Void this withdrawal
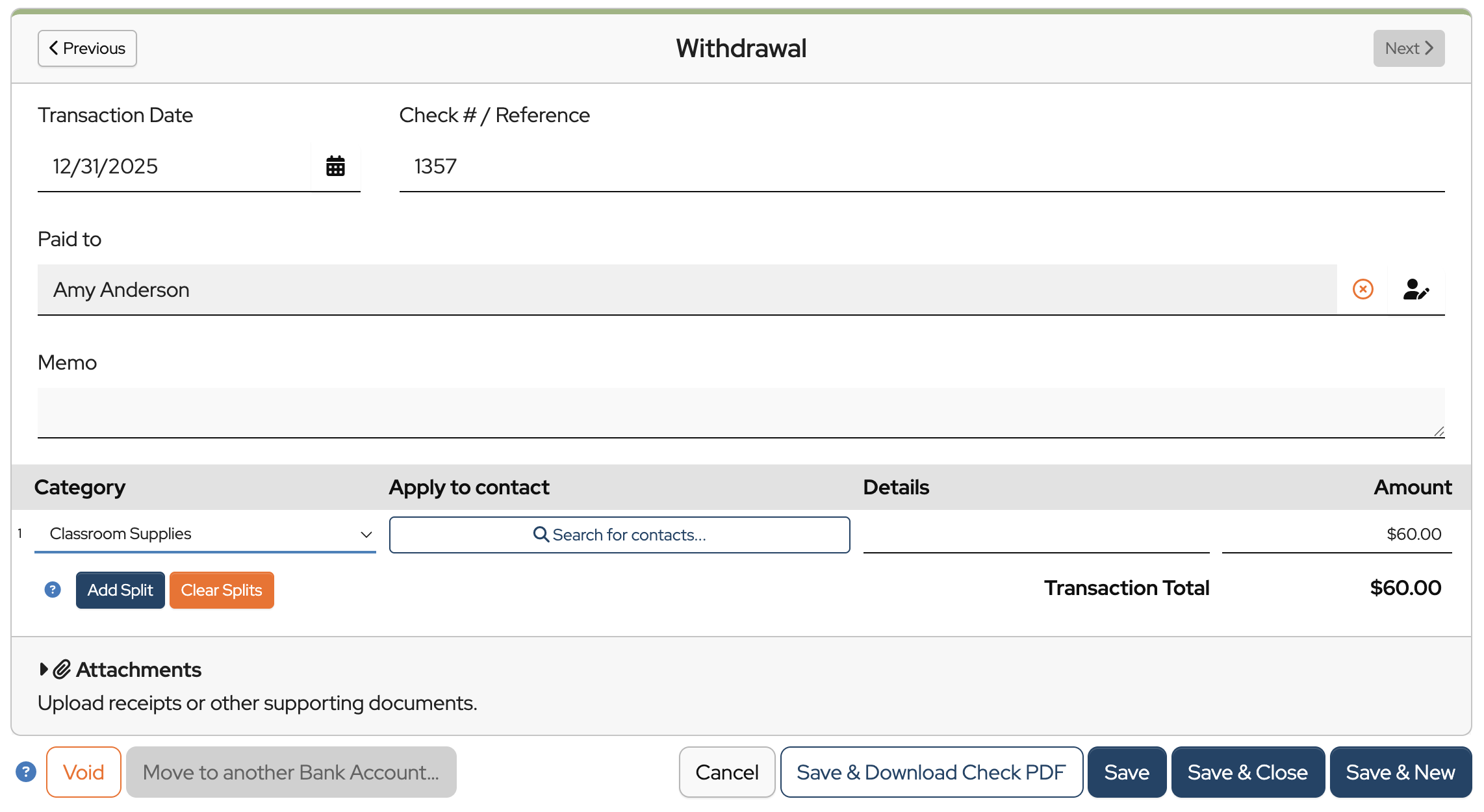 (83, 772)
